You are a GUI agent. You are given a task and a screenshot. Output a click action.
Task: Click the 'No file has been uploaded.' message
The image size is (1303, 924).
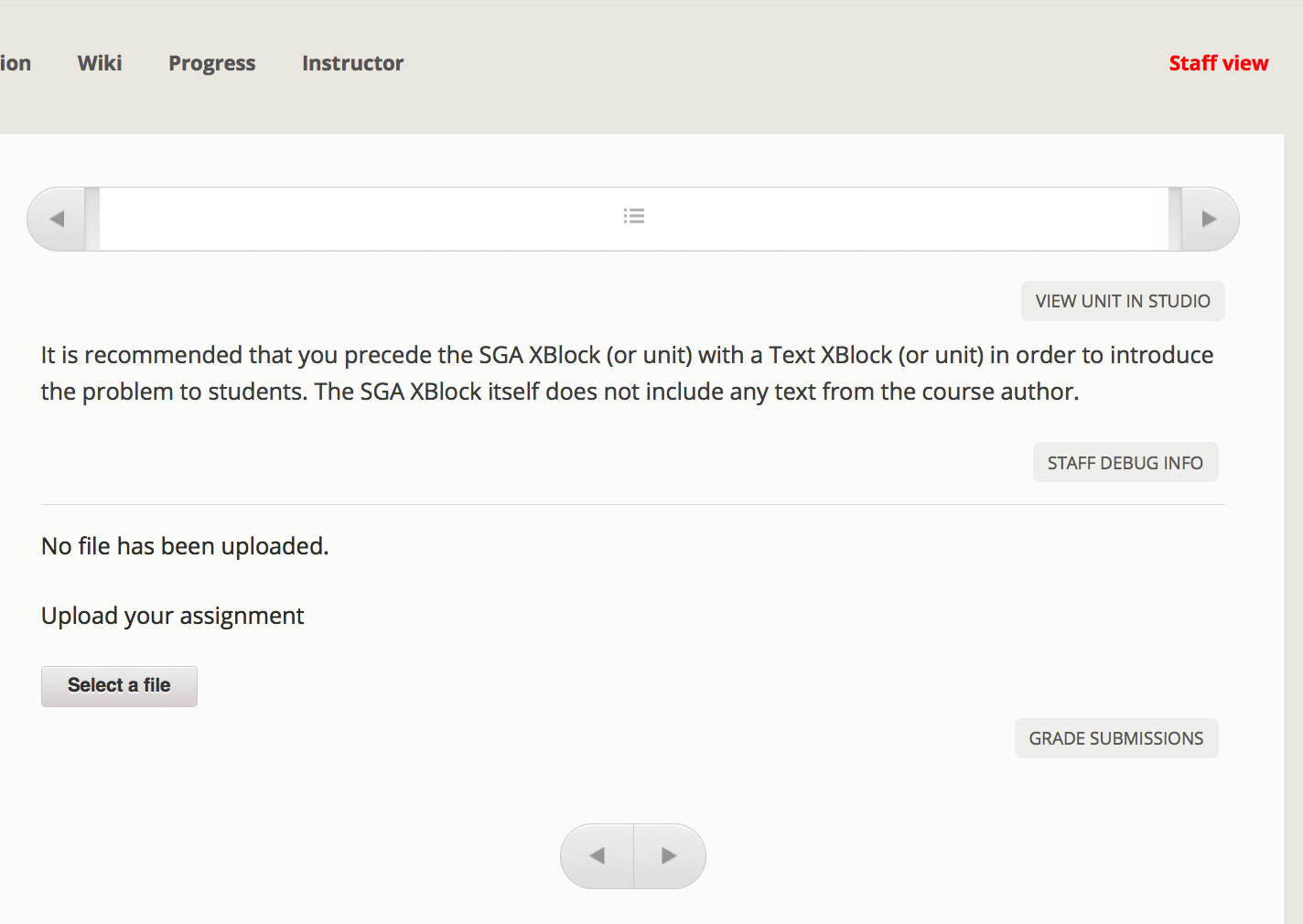[x=185, y=546]
